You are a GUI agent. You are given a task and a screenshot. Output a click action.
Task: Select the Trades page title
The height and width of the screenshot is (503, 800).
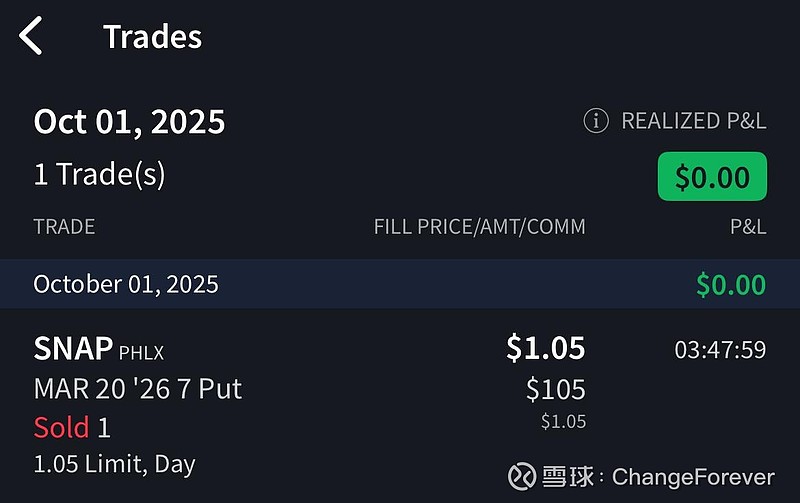152,37
